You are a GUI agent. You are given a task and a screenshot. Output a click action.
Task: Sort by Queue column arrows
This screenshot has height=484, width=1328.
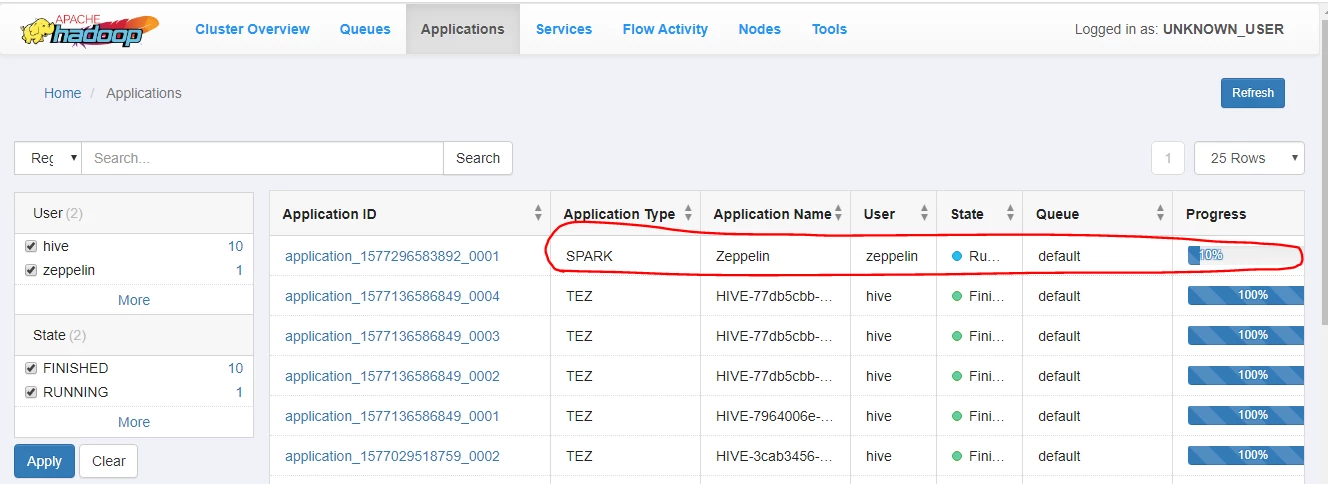(x=1160, y=213)
